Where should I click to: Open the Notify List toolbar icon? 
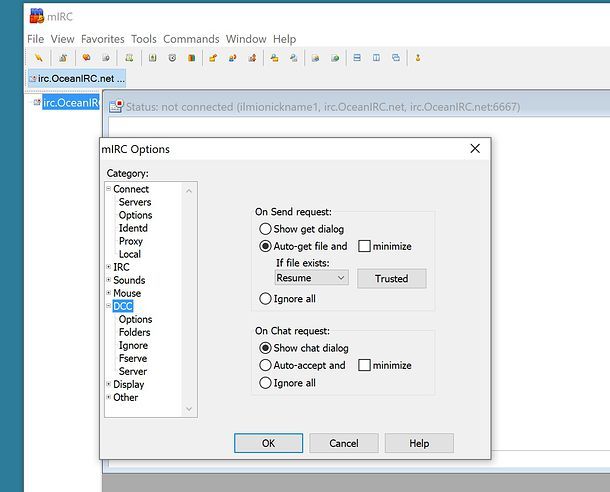[x=316, y=58]
